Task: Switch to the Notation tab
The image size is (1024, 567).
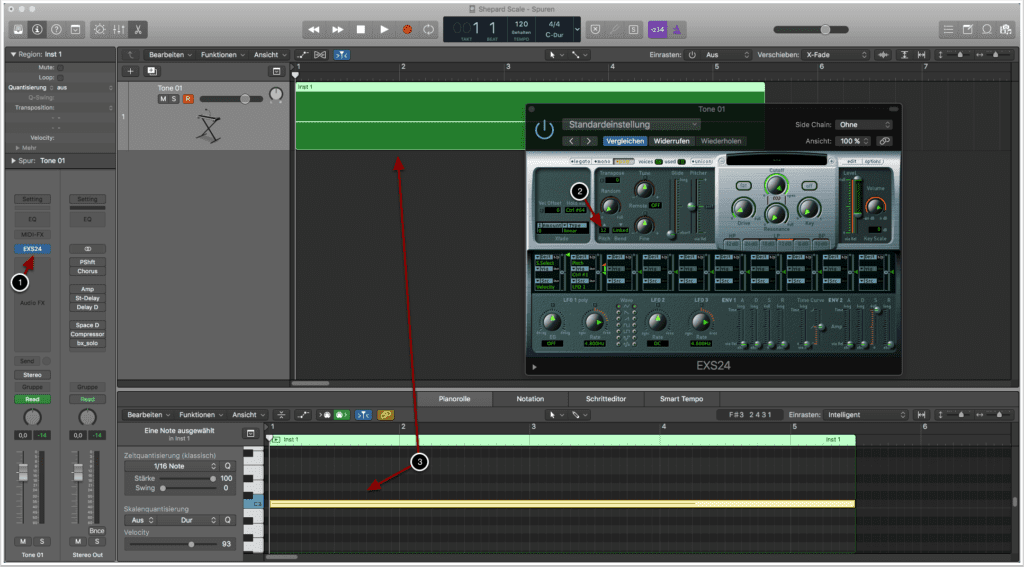Action: point(529,398)
